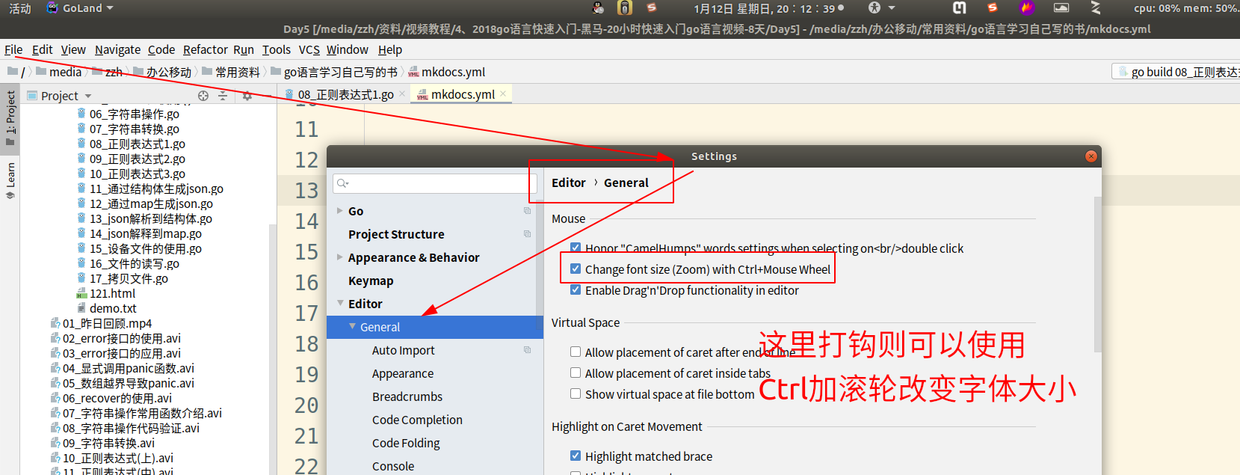Open the VCS menu

click(x=309, y=49)
